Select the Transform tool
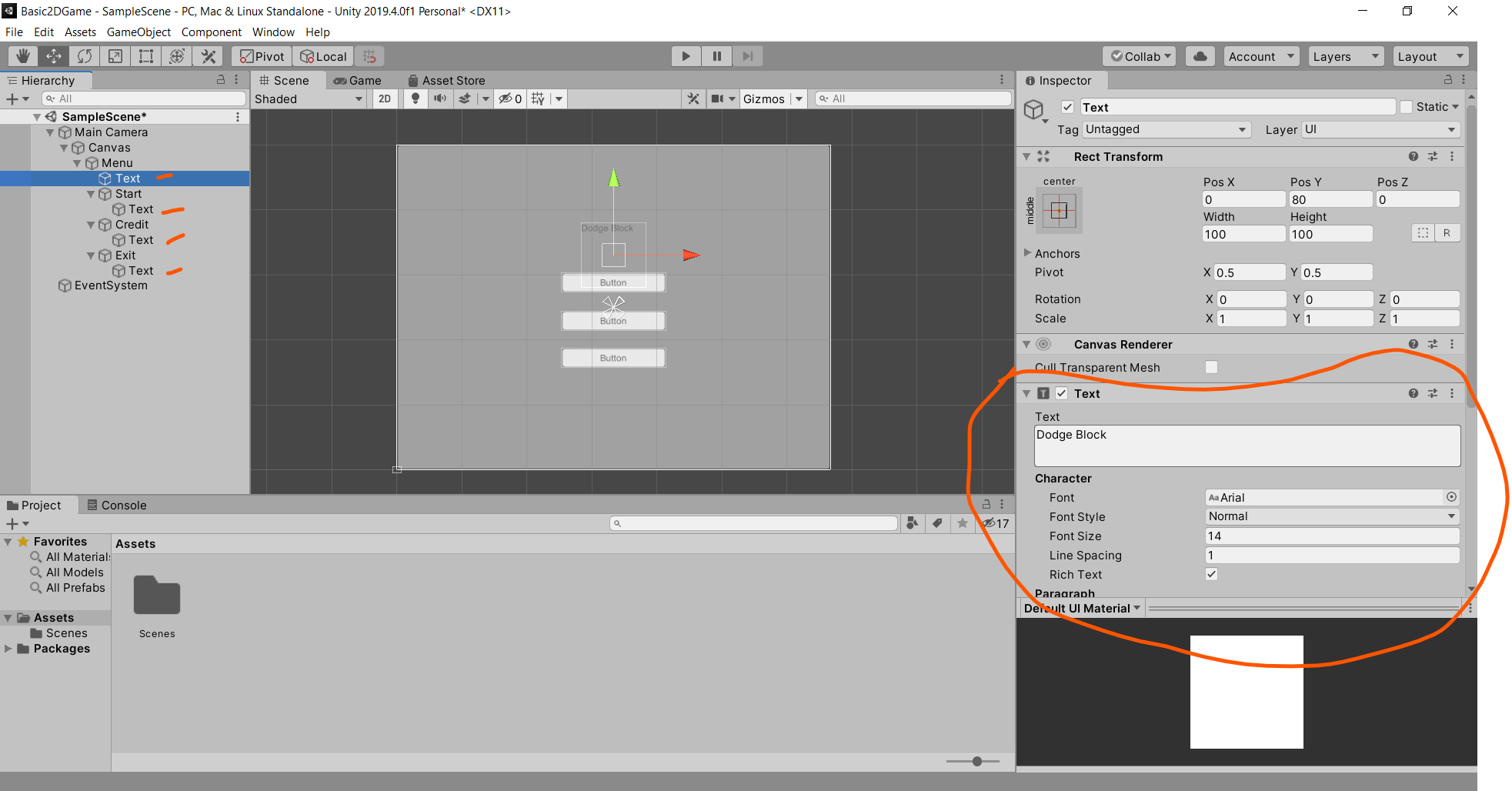The width and height of the screenshot is (1512, 791). pyautogui.click(x=177, y=56)
